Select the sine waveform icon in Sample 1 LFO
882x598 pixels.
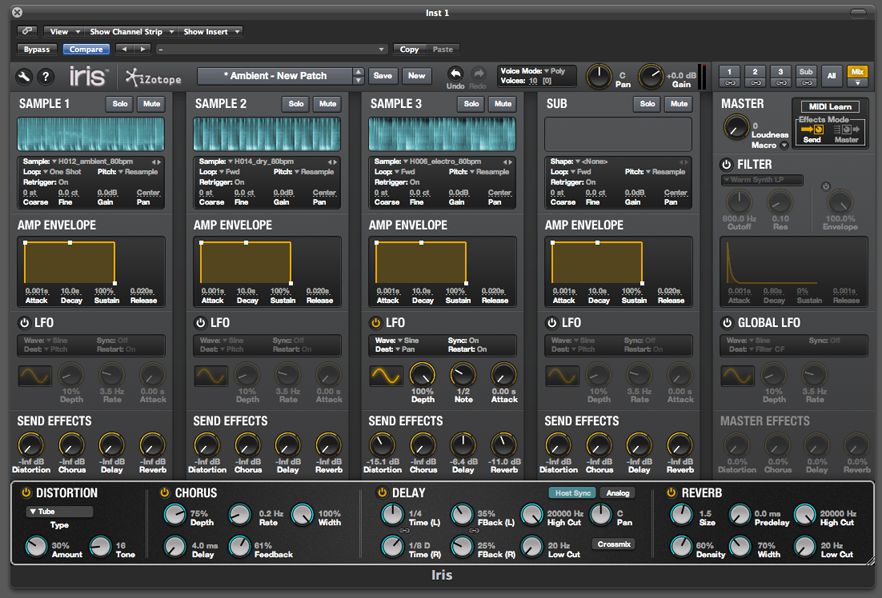click(34, 376)
